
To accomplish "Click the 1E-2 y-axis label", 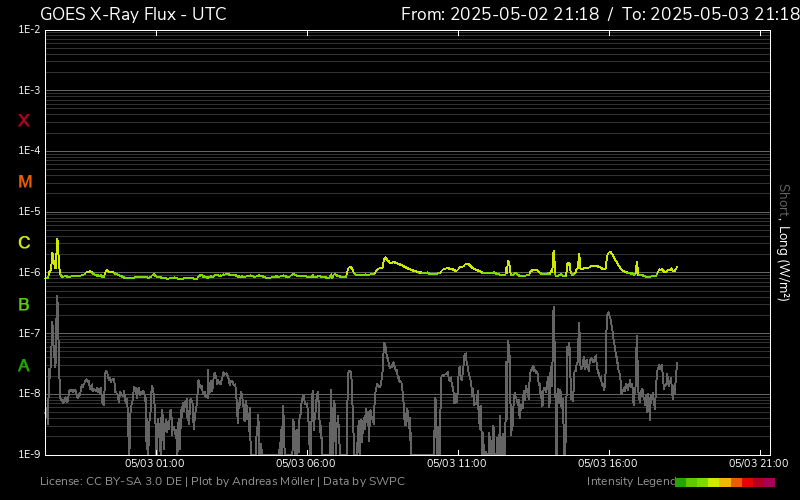I will [29, 30].
